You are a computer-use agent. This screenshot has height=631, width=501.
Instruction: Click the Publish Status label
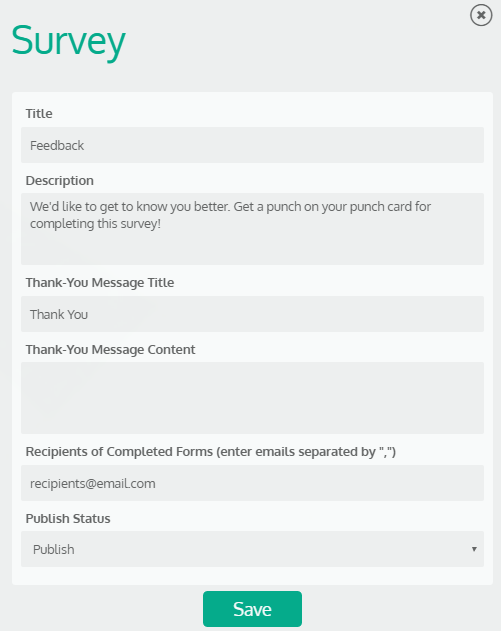tap(68, 518)
